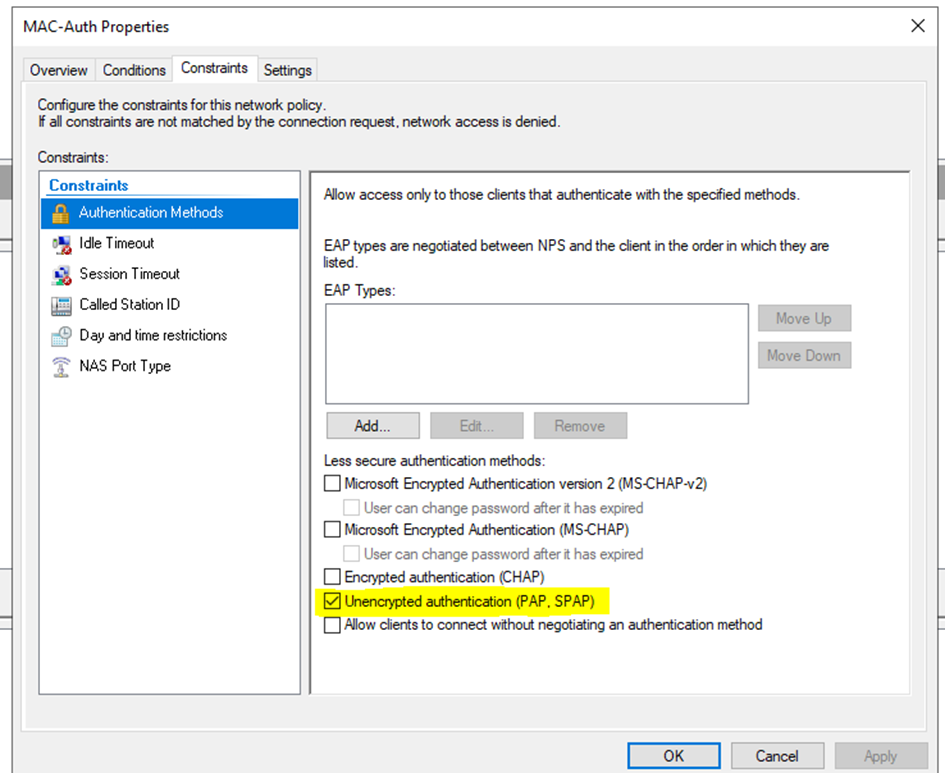Click the Day and time restrictions clock icon
The width and height of the screenshot is (945, 773).
[x=61, y=336]
